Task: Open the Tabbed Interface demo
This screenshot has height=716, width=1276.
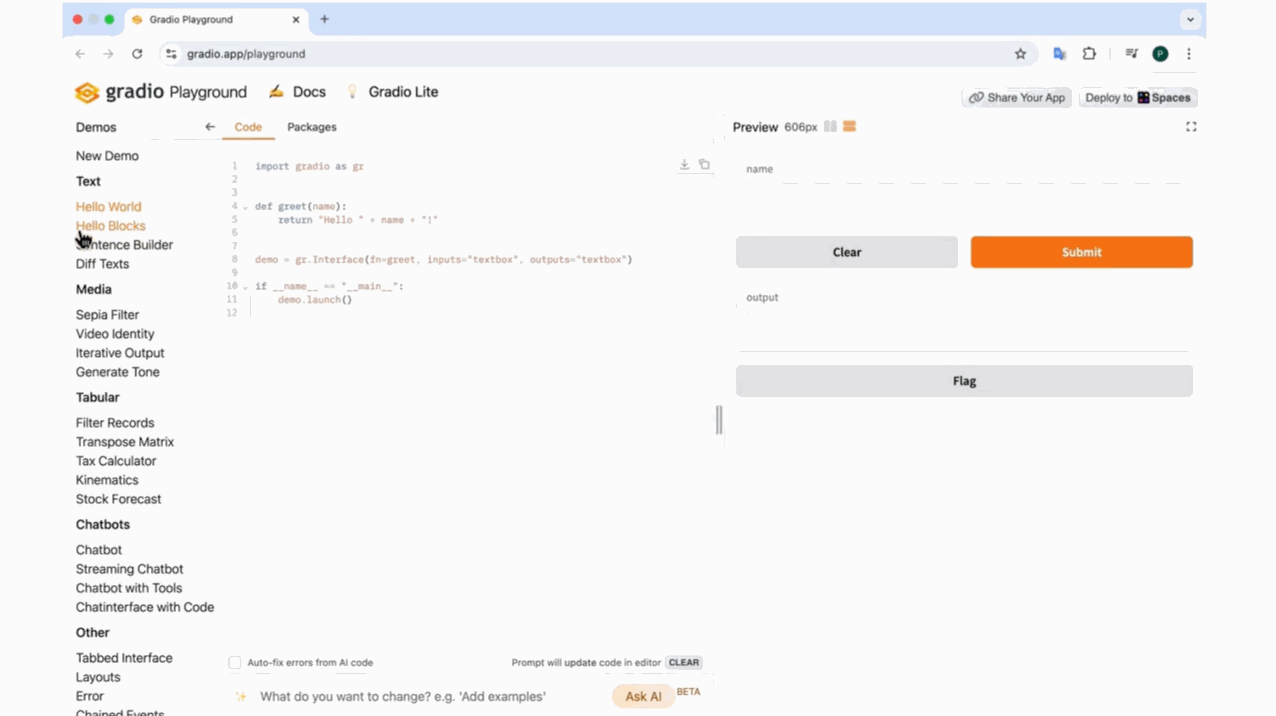Action: 124,658
